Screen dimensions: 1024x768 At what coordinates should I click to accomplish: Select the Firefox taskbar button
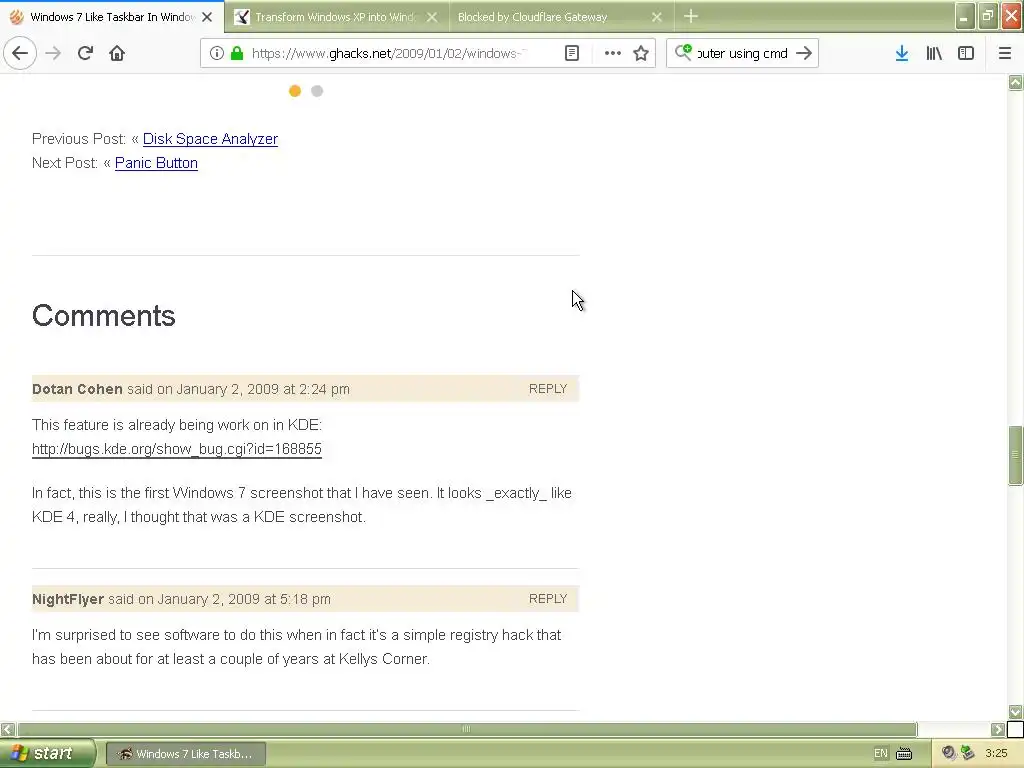[185, 754]
